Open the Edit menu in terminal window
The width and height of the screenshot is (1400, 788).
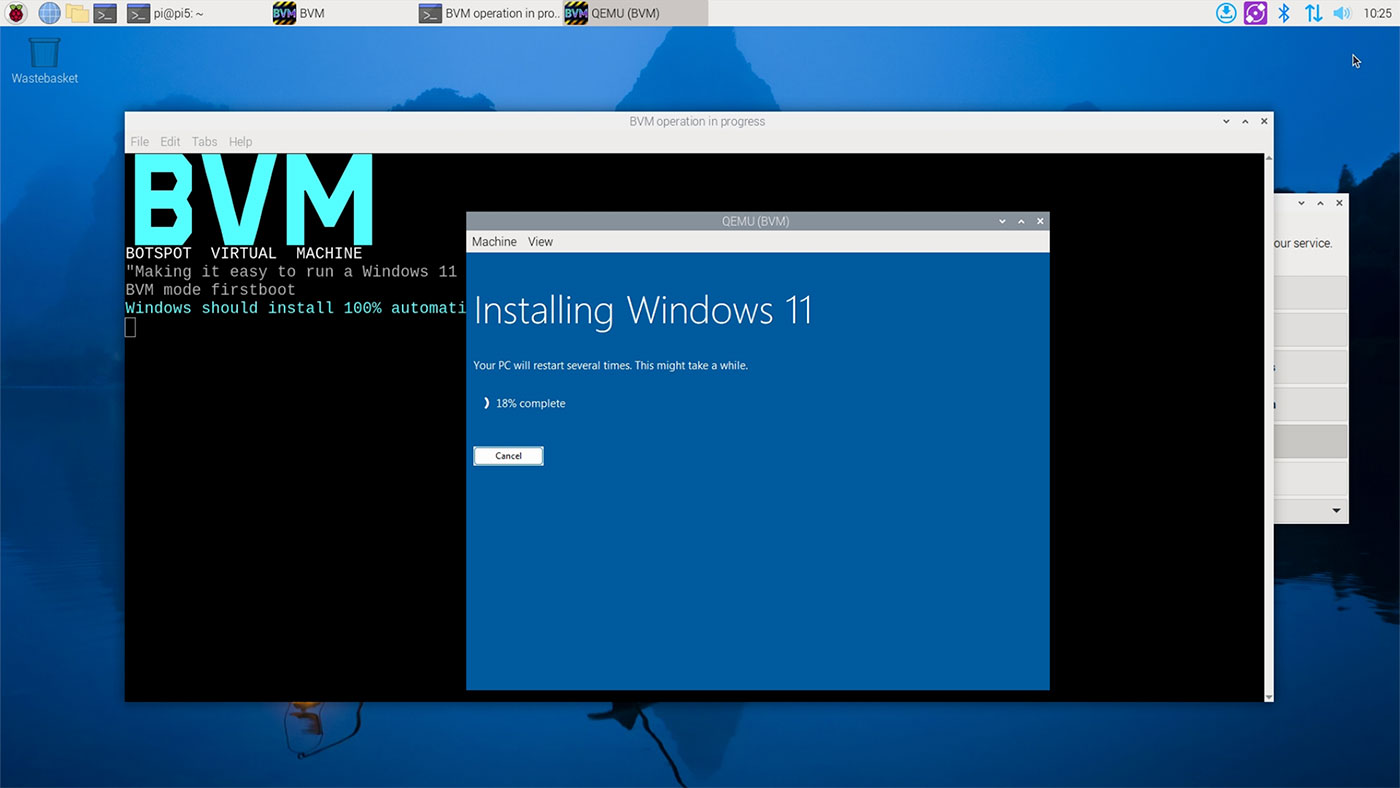pyautogui.click(x=170, y=142)
